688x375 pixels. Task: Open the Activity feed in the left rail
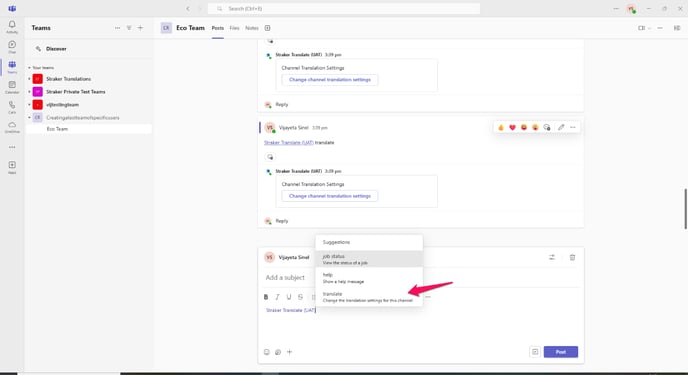tap(12, 27)
